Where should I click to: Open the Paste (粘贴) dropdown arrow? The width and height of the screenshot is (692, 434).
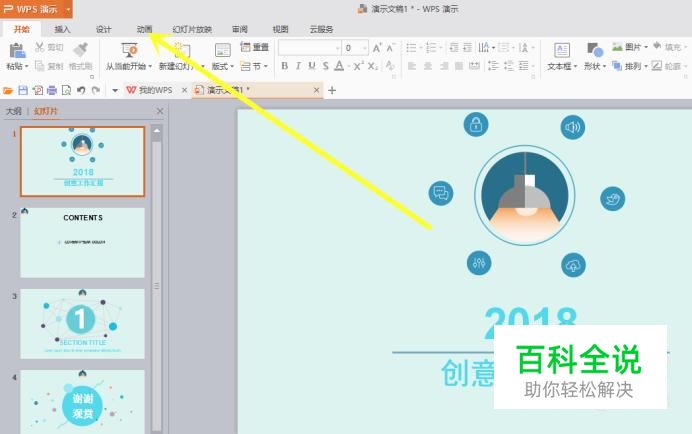tap(26, 66)
